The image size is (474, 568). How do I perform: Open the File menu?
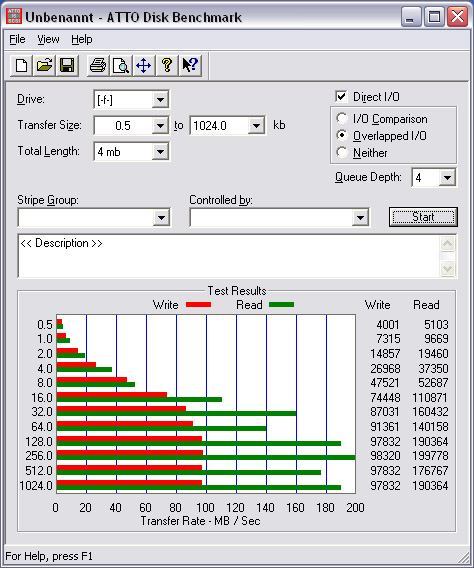17,39
